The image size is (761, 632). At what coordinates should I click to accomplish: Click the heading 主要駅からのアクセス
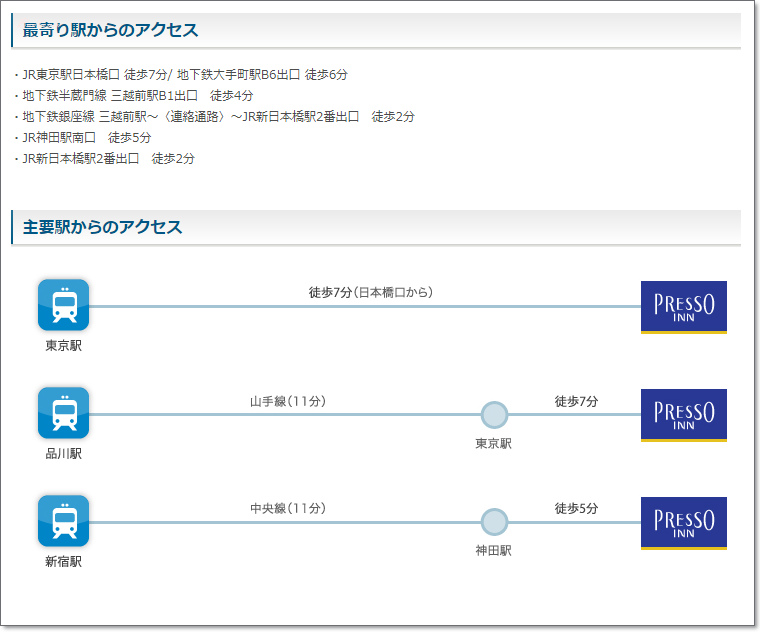pyautogui.click(x=102, y=227)
